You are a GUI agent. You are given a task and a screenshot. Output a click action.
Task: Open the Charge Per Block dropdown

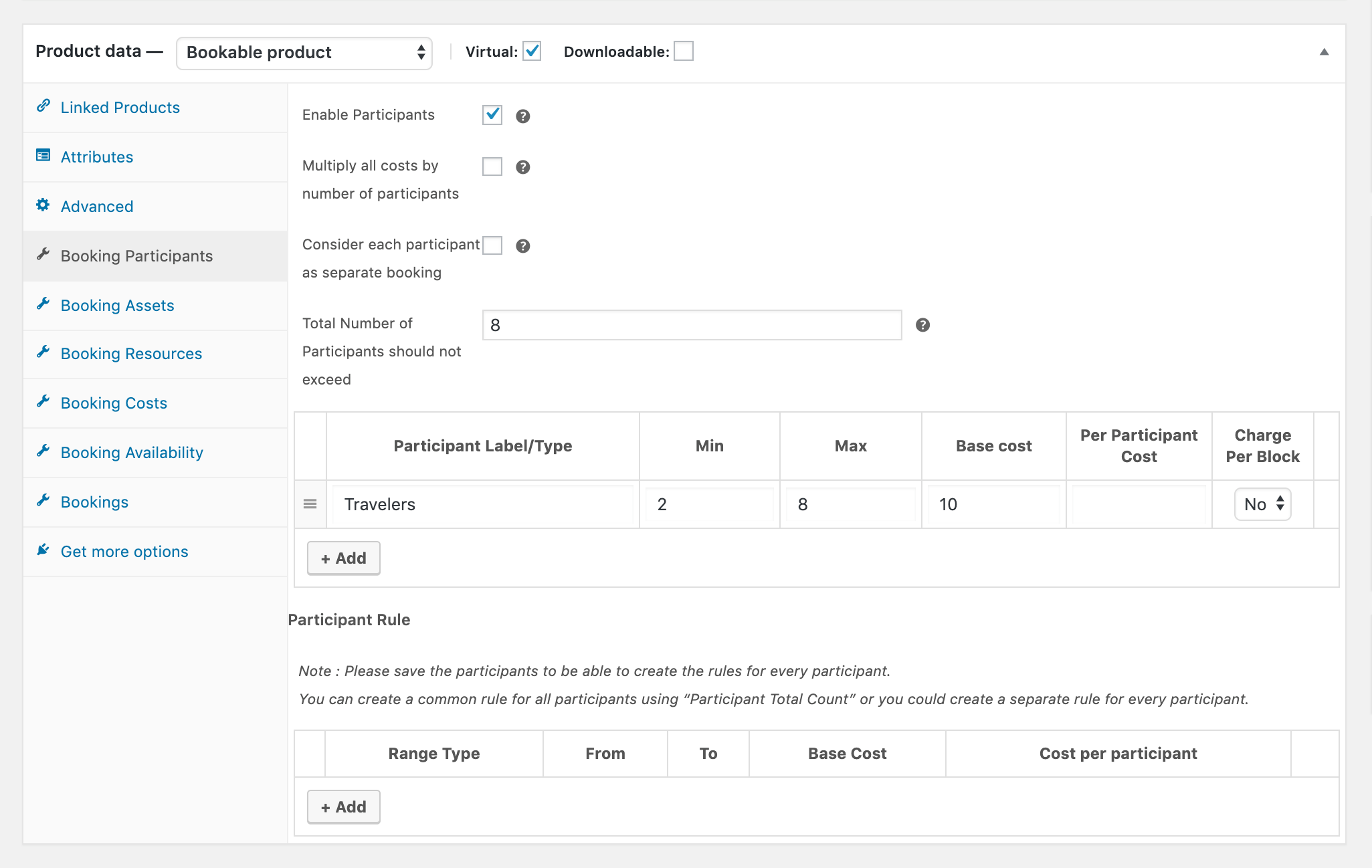tap(1262, 504)
